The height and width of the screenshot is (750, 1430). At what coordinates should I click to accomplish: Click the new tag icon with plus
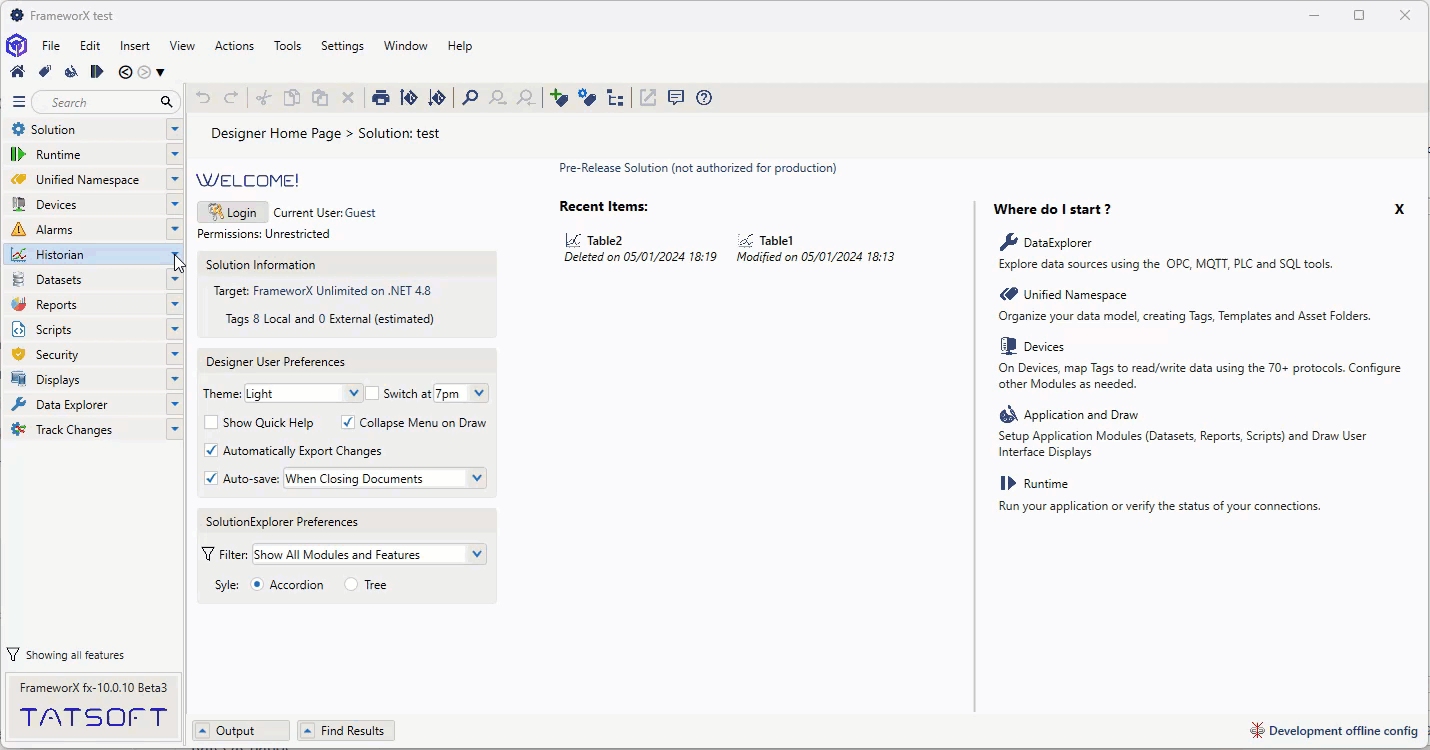coord(559,98)
